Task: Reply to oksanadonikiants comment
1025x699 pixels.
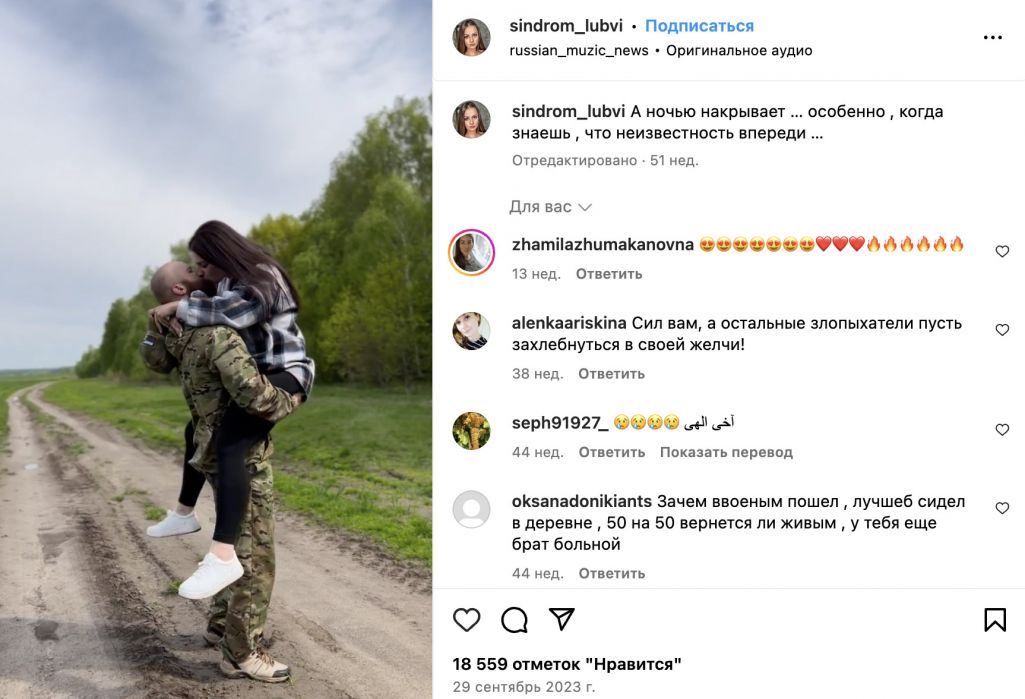Action: [611, 573]
